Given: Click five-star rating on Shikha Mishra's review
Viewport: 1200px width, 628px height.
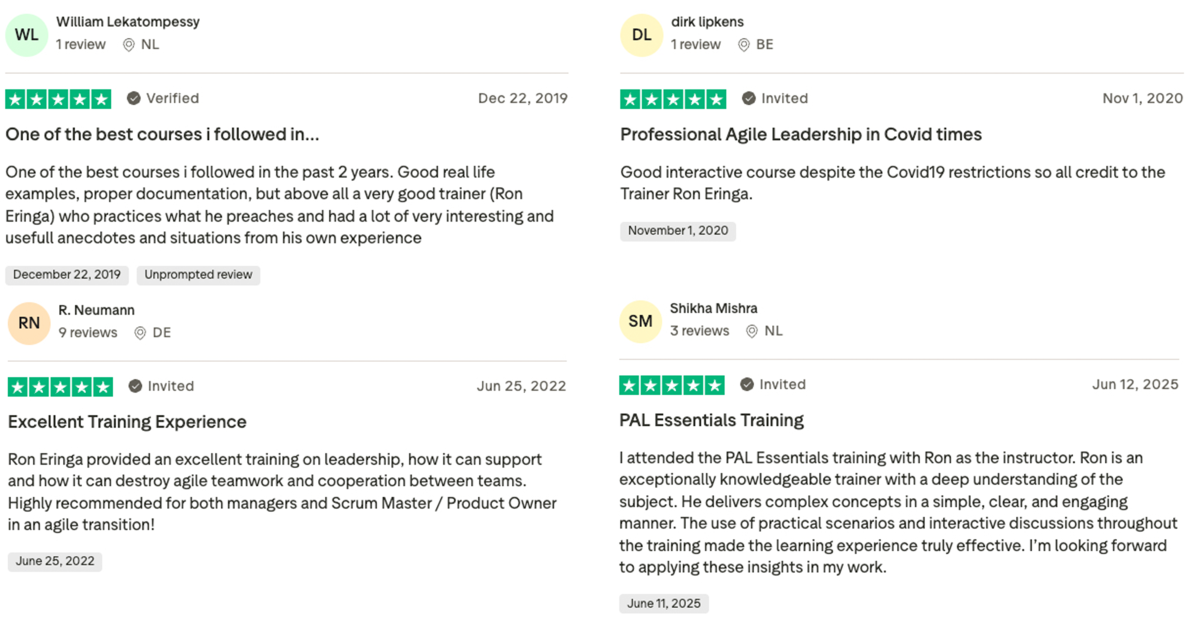Looking at the screenshot, I should point(672,385).
